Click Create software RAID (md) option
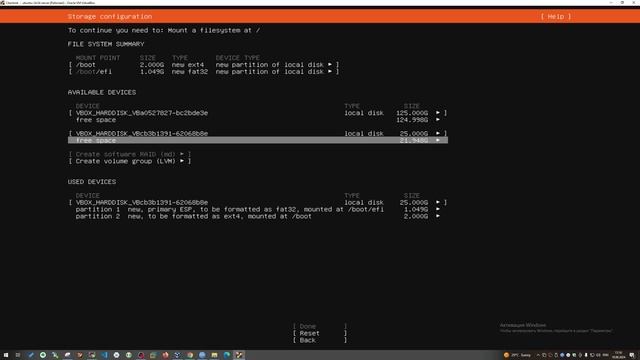This screenshot has height=360, width=640. (130, 154)
